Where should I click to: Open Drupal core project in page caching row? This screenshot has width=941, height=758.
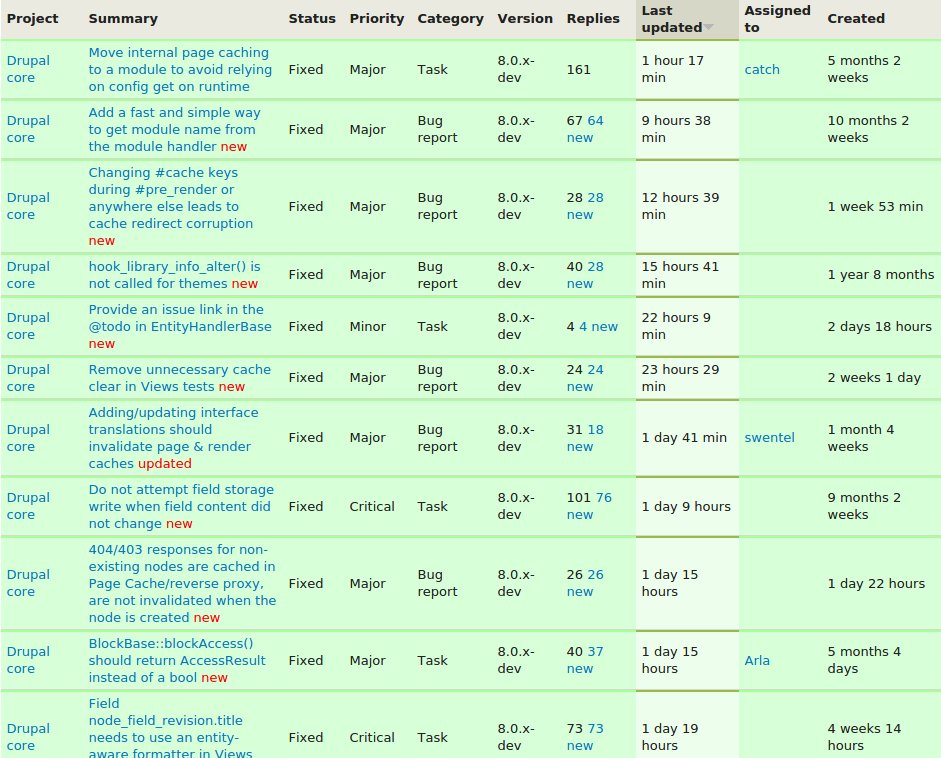pyautogui.click(x=28, y=69)
